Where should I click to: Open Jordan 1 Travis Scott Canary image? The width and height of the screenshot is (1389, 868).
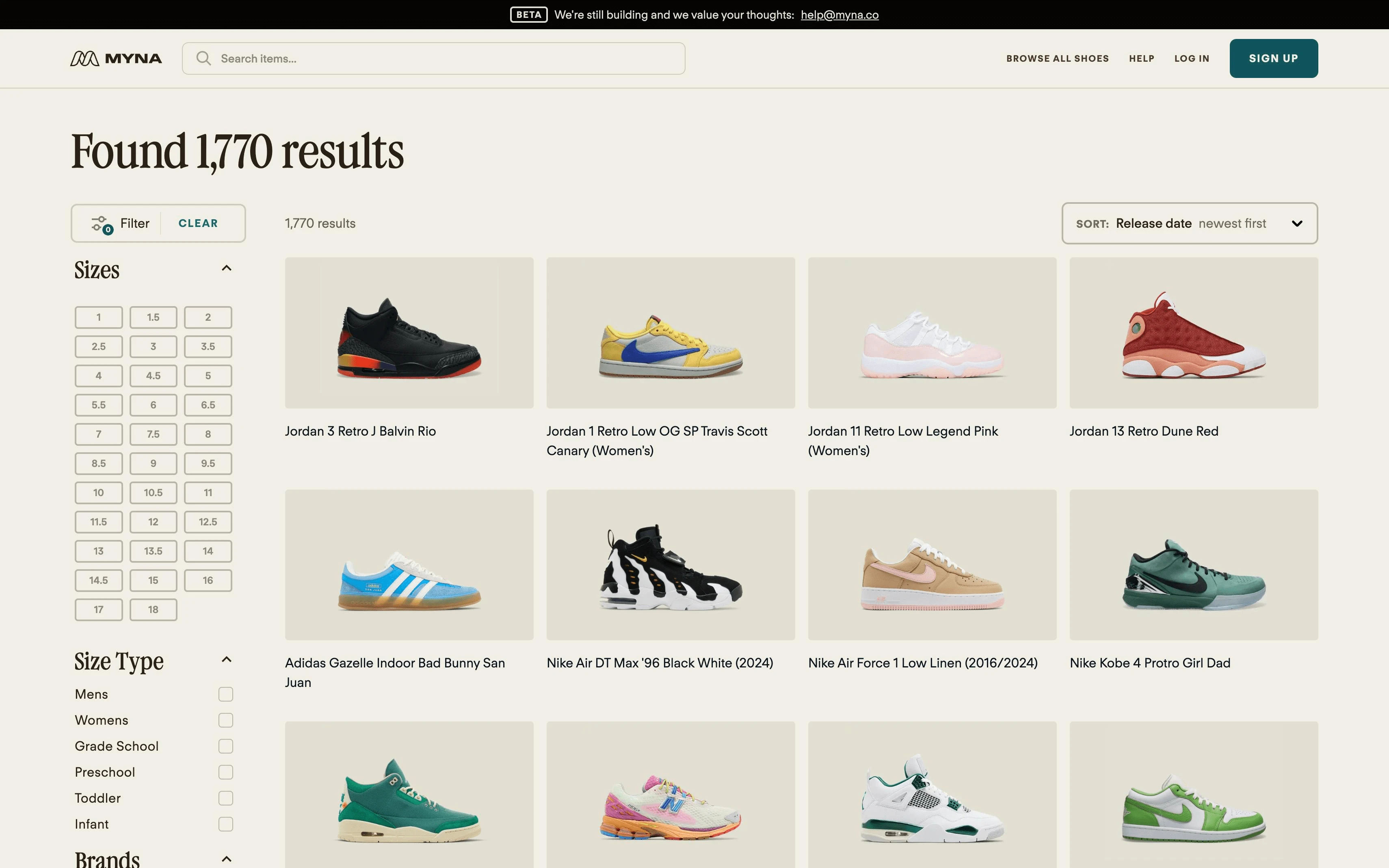coord(670,333)
